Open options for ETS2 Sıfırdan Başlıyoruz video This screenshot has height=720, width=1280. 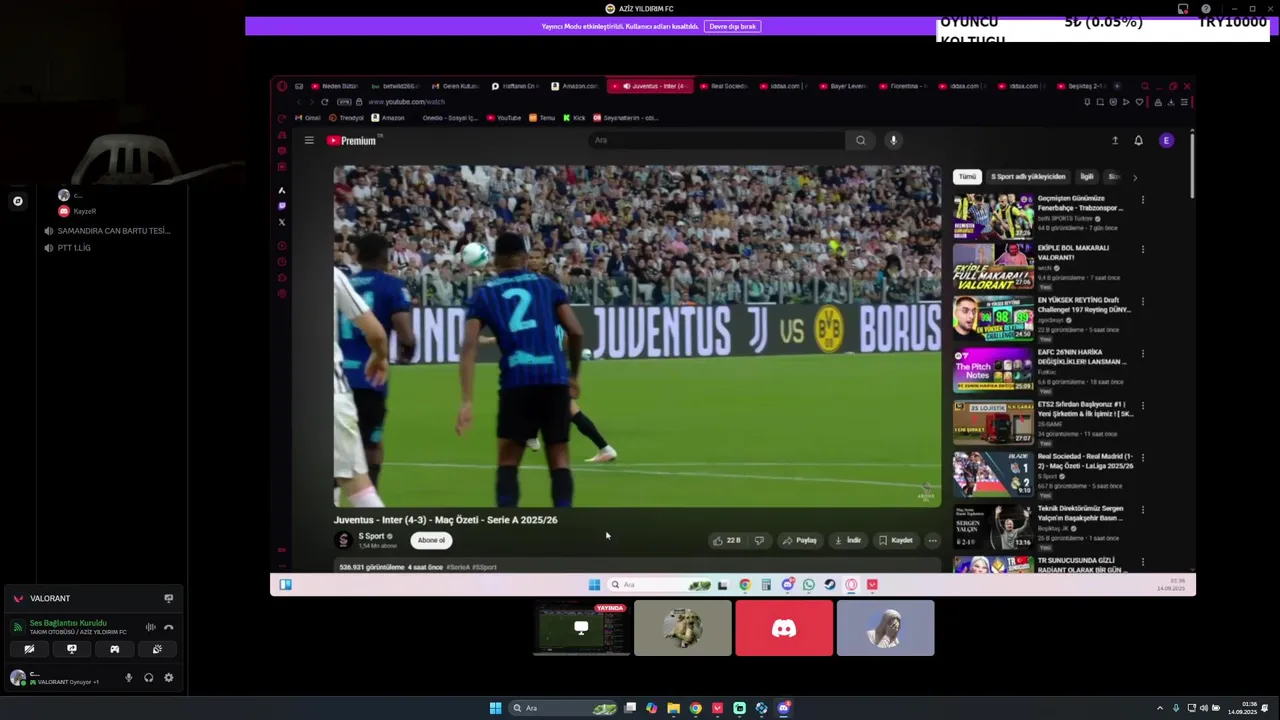pyautogui.click(x=1142, y=408)
